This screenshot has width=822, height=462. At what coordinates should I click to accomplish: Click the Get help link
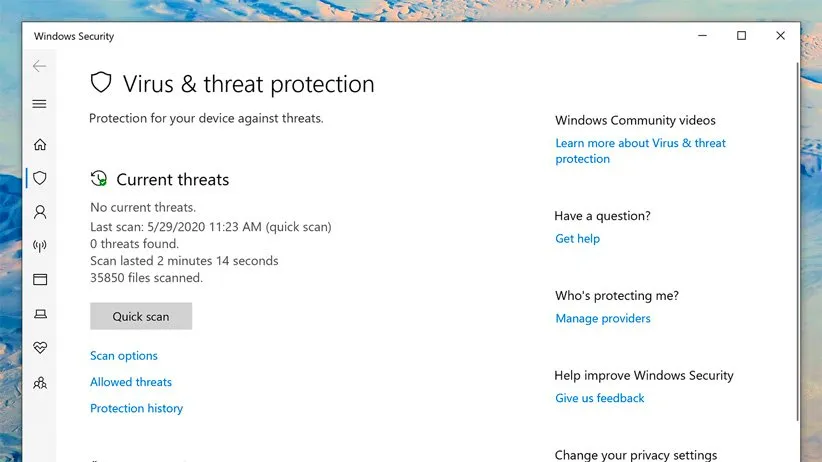(x=577, y=239)
